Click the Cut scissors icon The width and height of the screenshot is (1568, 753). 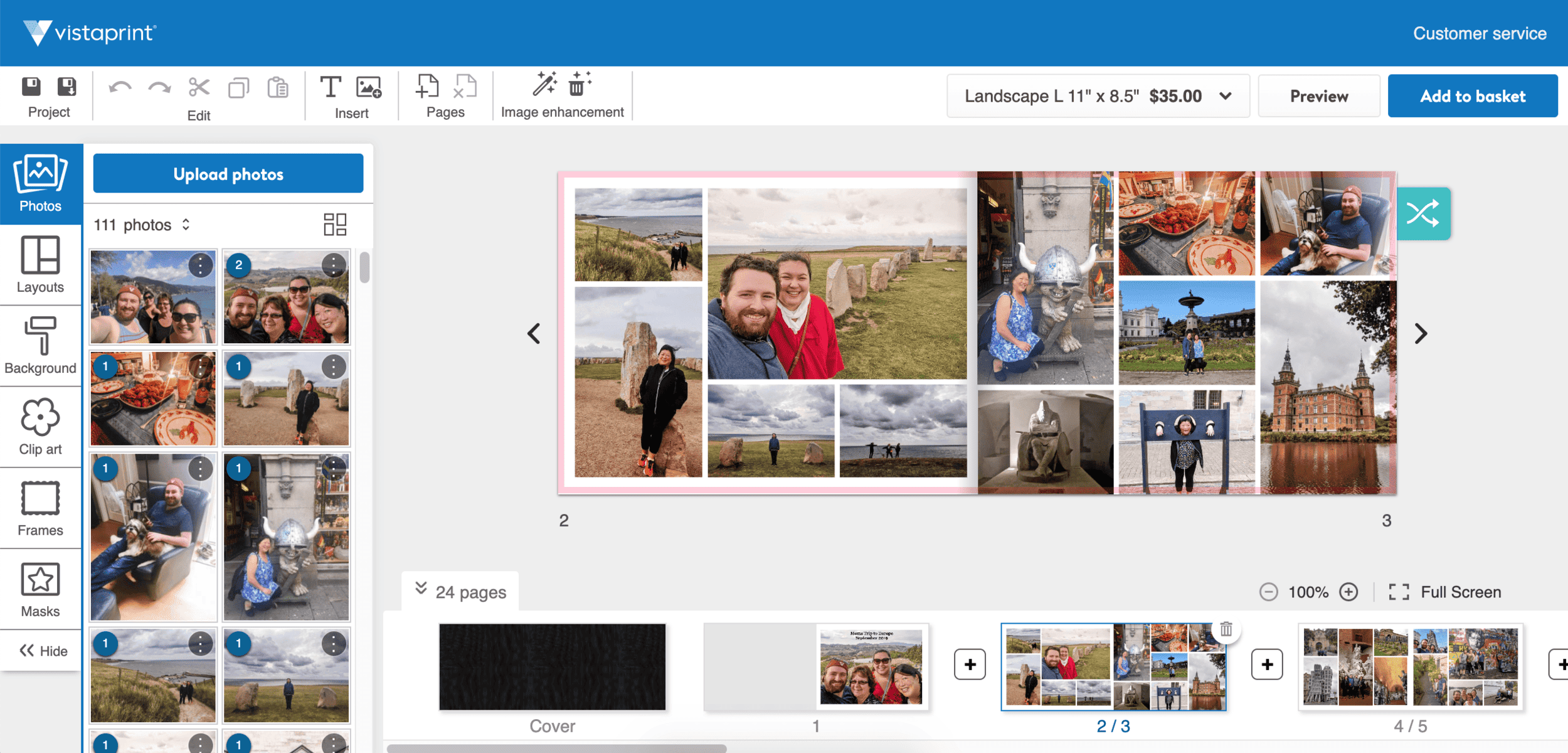pos(199,88)
